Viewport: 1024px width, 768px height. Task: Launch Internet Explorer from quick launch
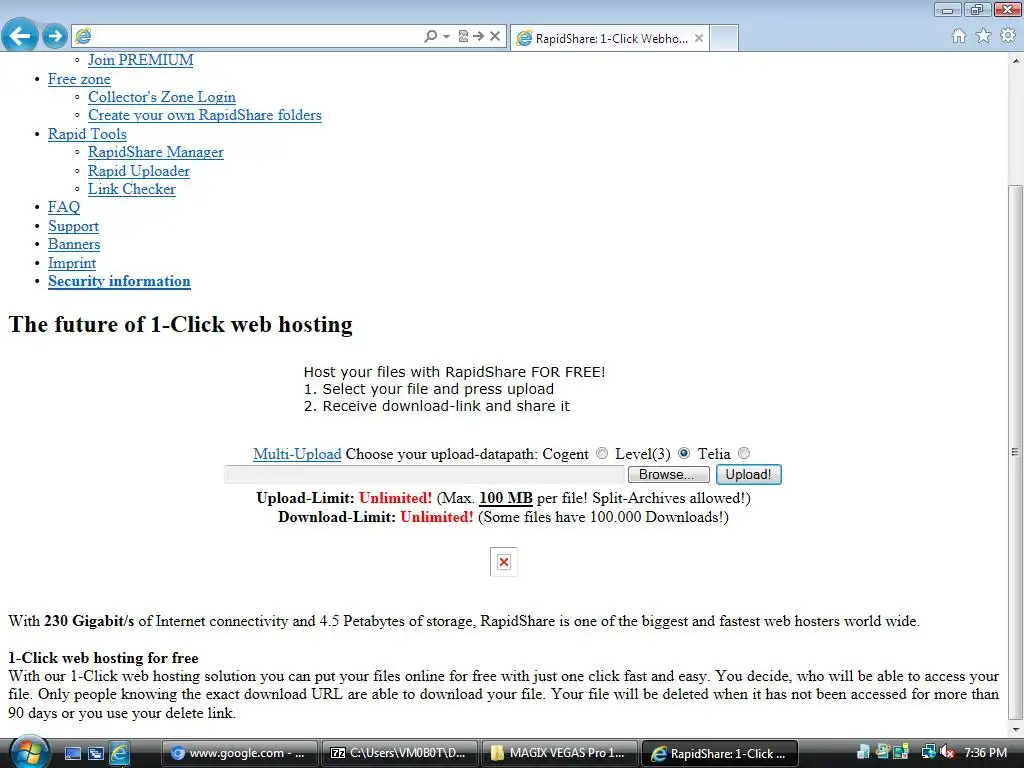pyautogui.click(x=120, y=754)
